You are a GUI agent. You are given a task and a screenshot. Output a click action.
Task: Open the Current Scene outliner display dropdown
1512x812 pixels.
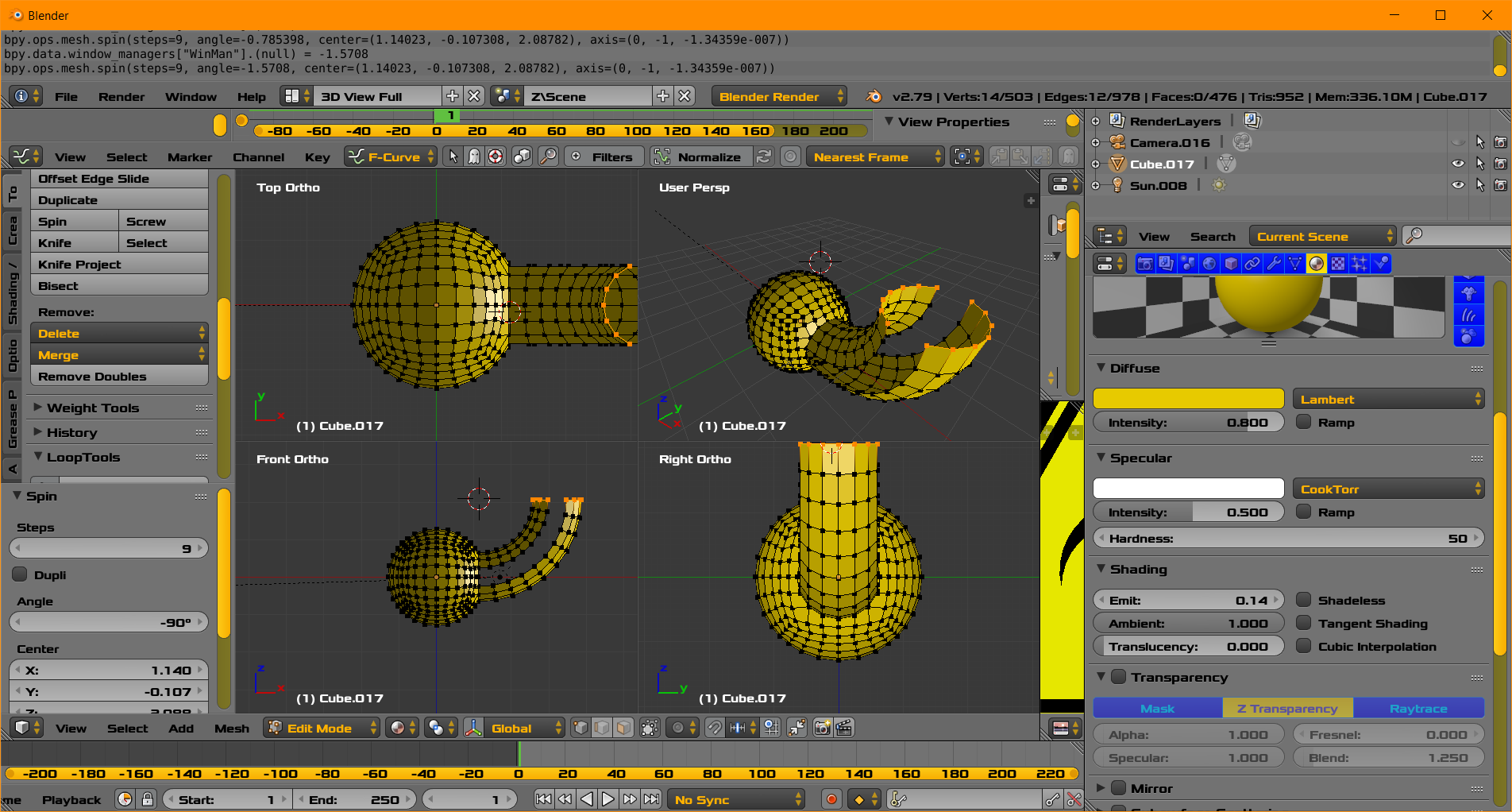[1322, 236]
